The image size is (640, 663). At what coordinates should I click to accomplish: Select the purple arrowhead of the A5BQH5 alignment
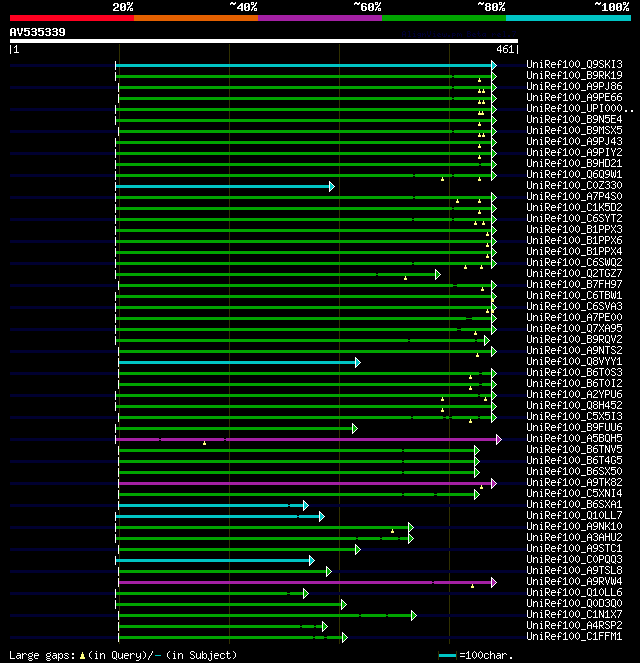pos(499,439)
